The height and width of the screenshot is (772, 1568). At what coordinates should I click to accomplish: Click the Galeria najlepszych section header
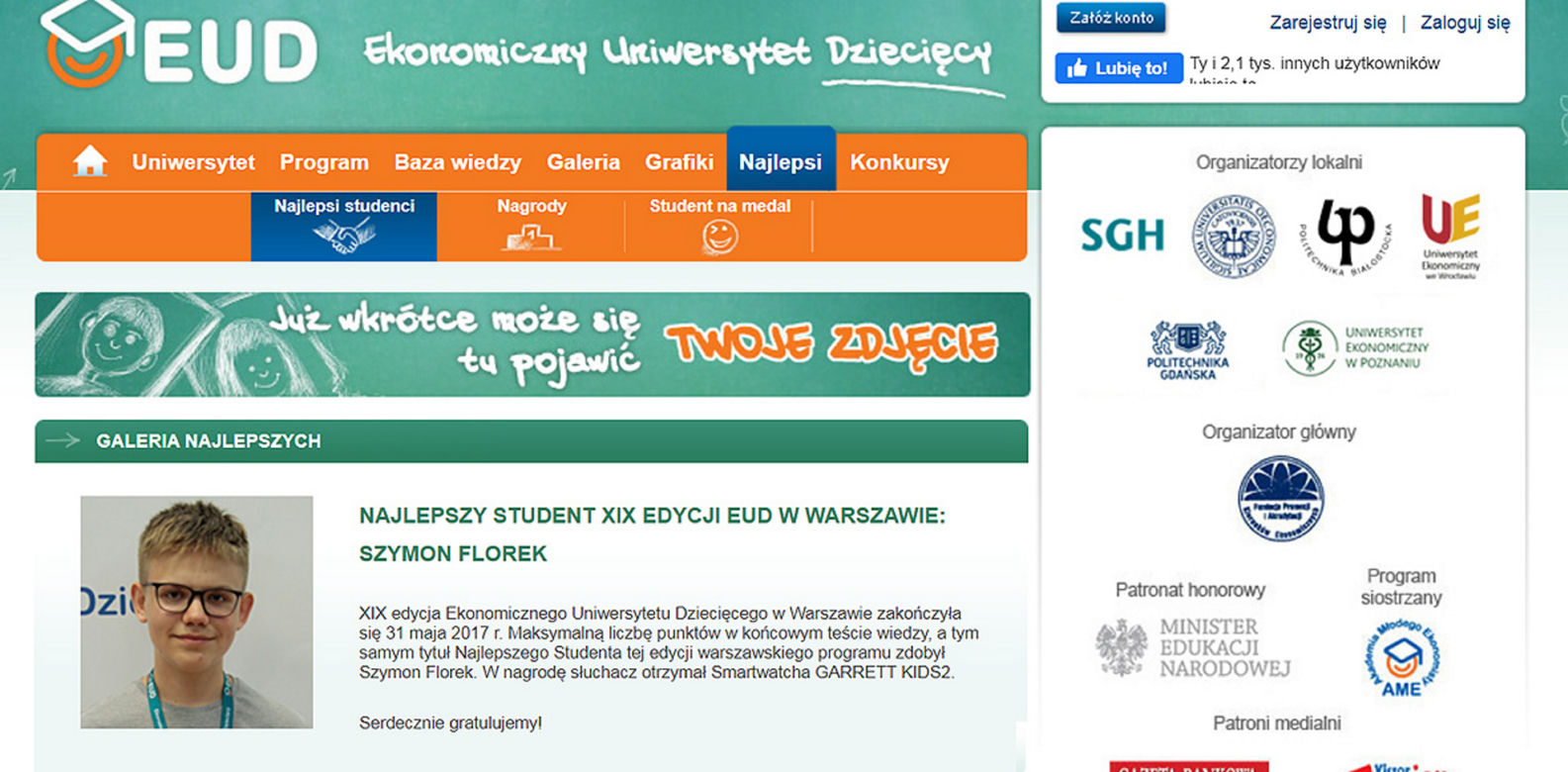(531, 441)
